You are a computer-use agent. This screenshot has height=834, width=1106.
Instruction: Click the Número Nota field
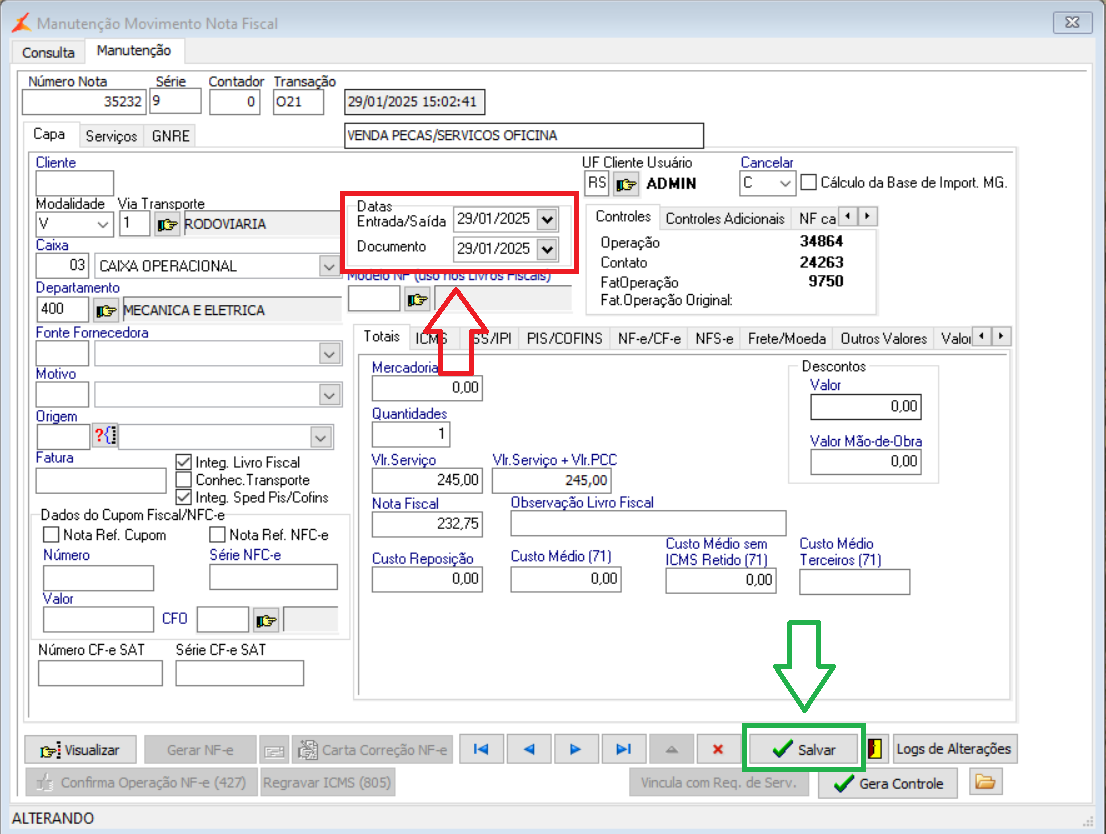pyautogui.click(x=84, y=102)
